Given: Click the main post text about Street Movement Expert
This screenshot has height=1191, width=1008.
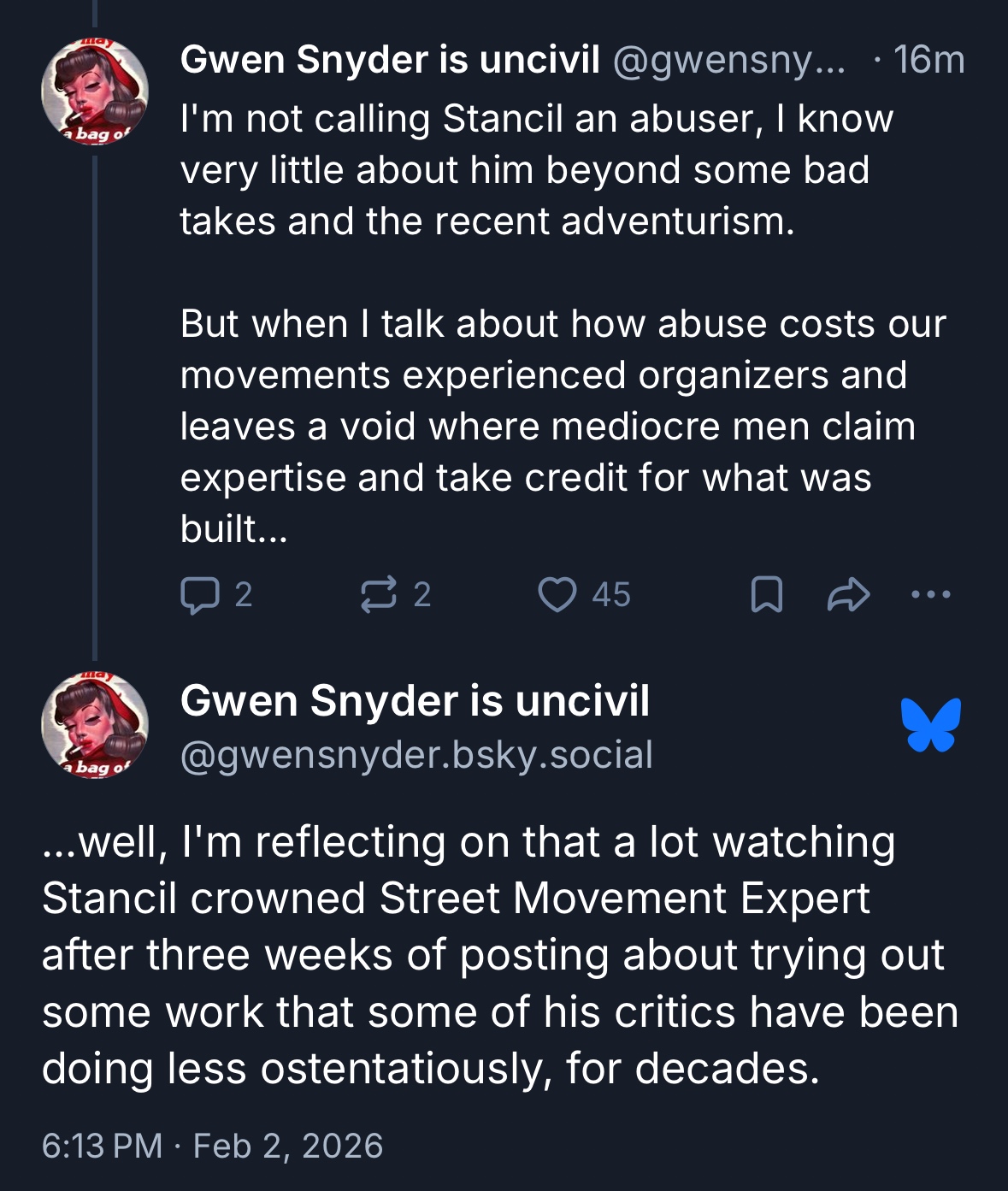Looking at the screenshot, I should click(499, 955).
